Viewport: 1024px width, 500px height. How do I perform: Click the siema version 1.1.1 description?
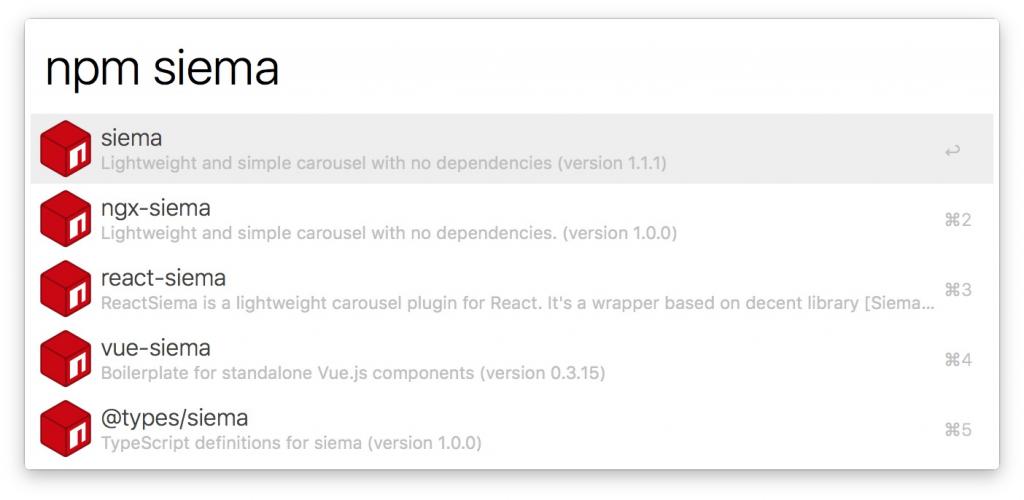[383, 162]
